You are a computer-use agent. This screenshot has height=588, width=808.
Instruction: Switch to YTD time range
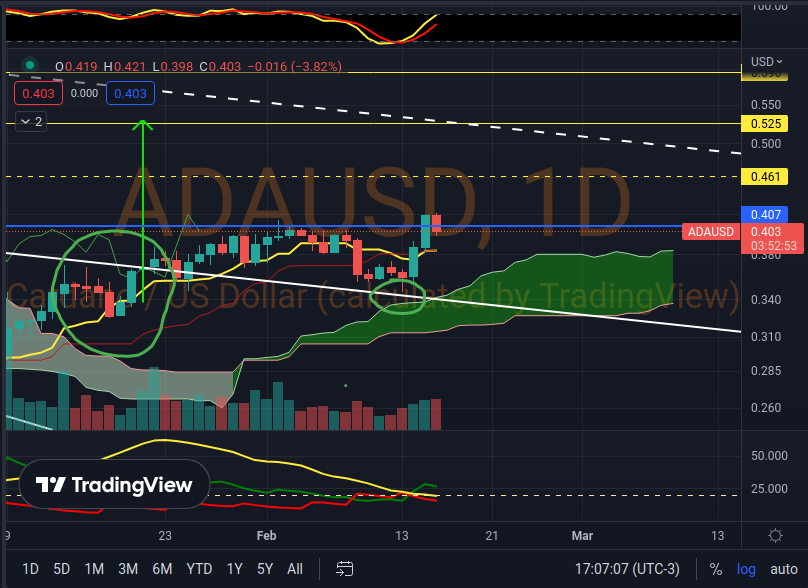tap(199, 569)
